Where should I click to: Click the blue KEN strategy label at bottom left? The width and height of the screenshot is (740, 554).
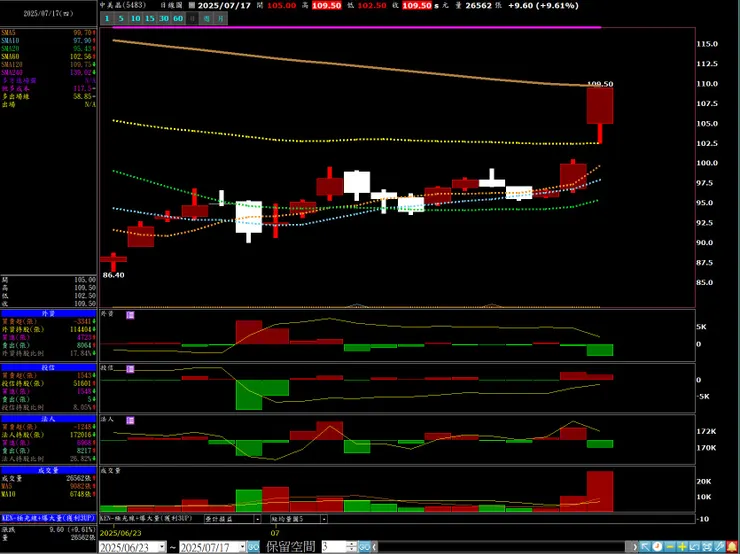coord(48,518)
